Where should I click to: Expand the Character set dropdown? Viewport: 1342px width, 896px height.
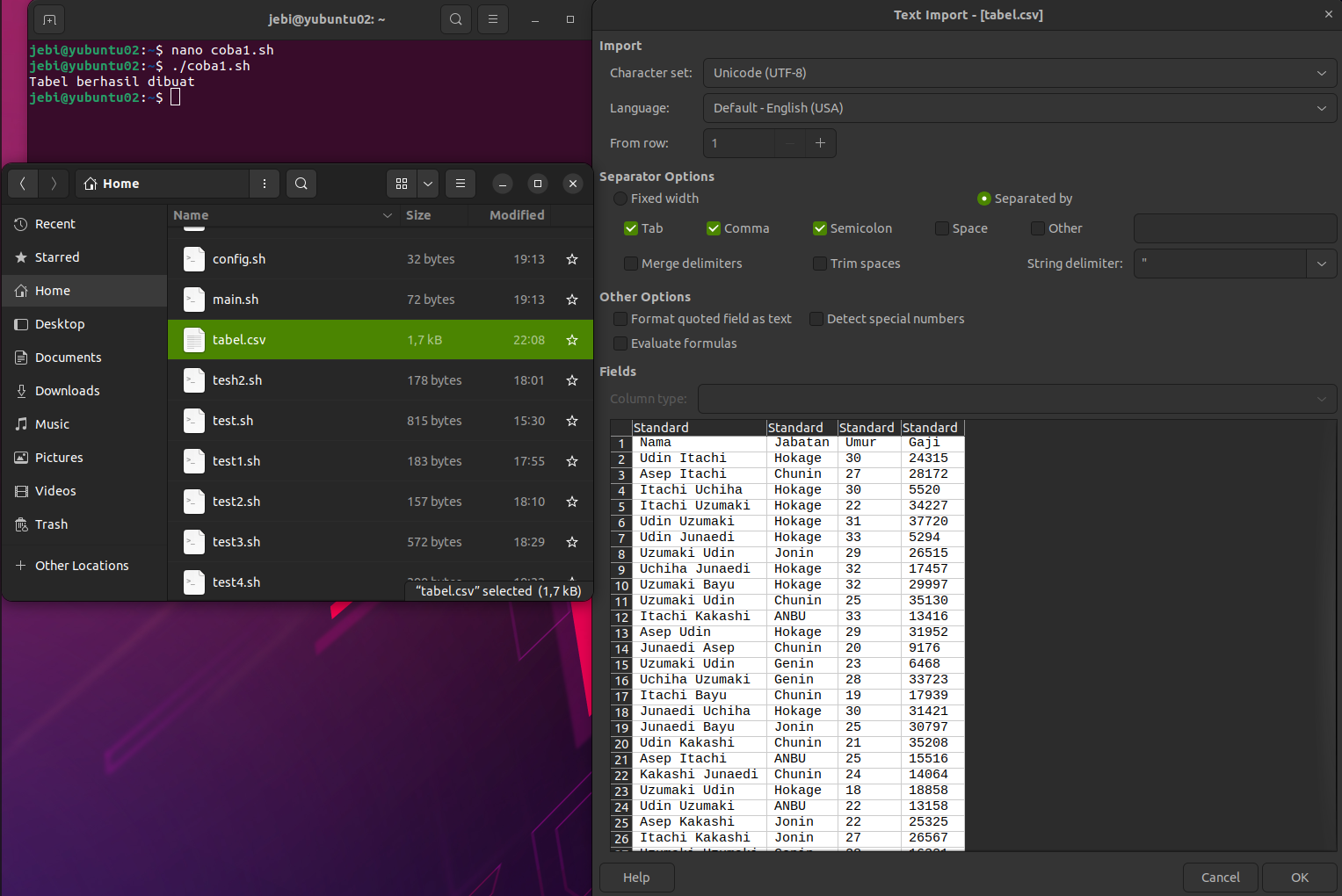click(x=1019, y=73)
